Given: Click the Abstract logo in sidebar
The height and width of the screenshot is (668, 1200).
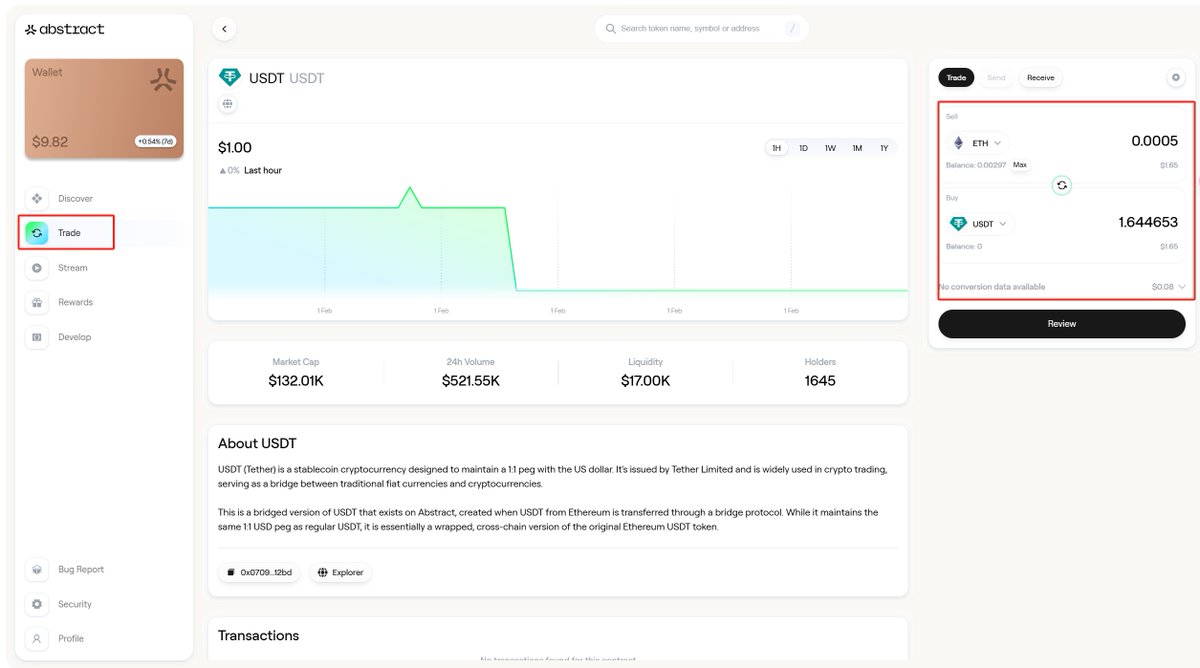Looking at the screenshot, I should (x=65, y=29).
